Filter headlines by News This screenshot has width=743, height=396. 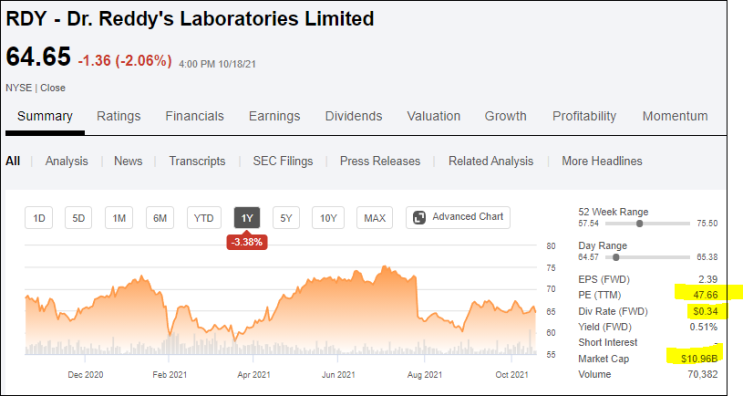128,161
